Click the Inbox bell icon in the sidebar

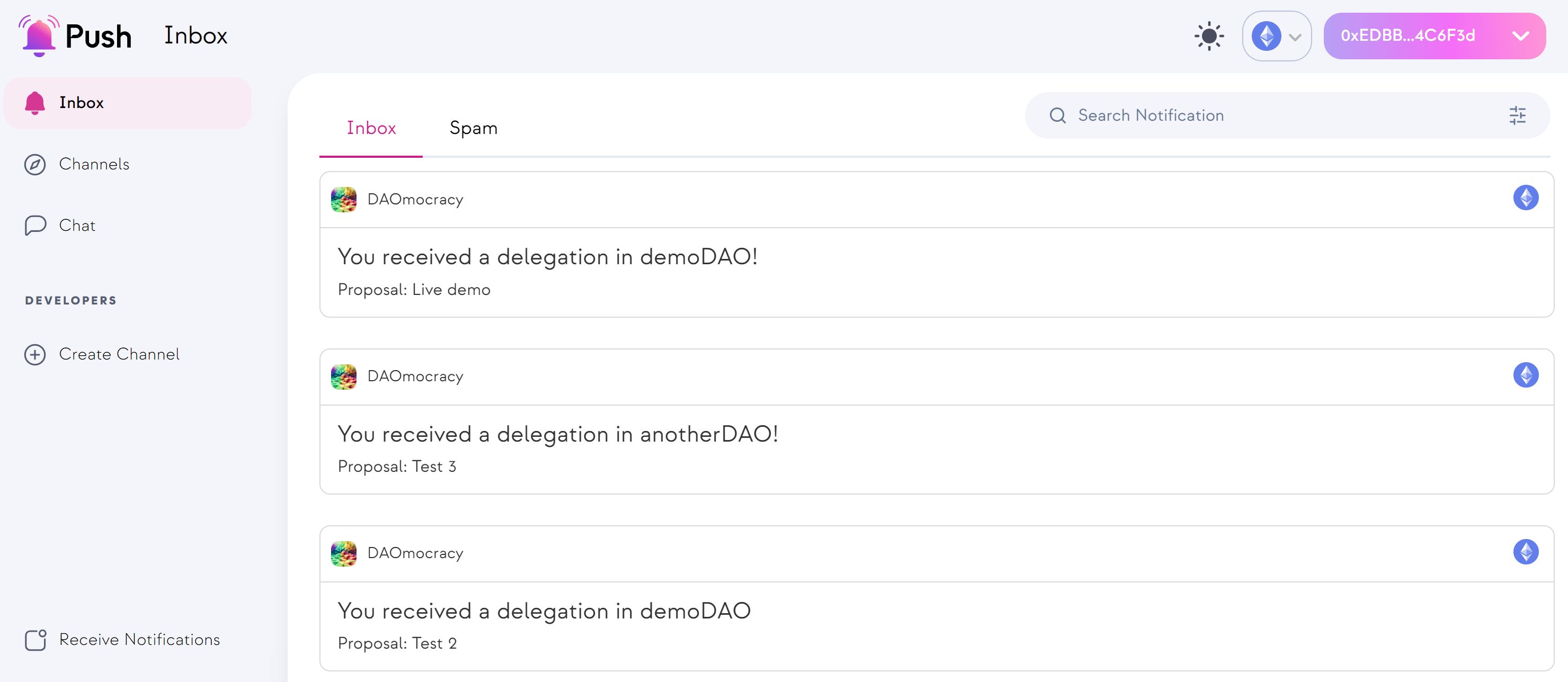point(34,103)
